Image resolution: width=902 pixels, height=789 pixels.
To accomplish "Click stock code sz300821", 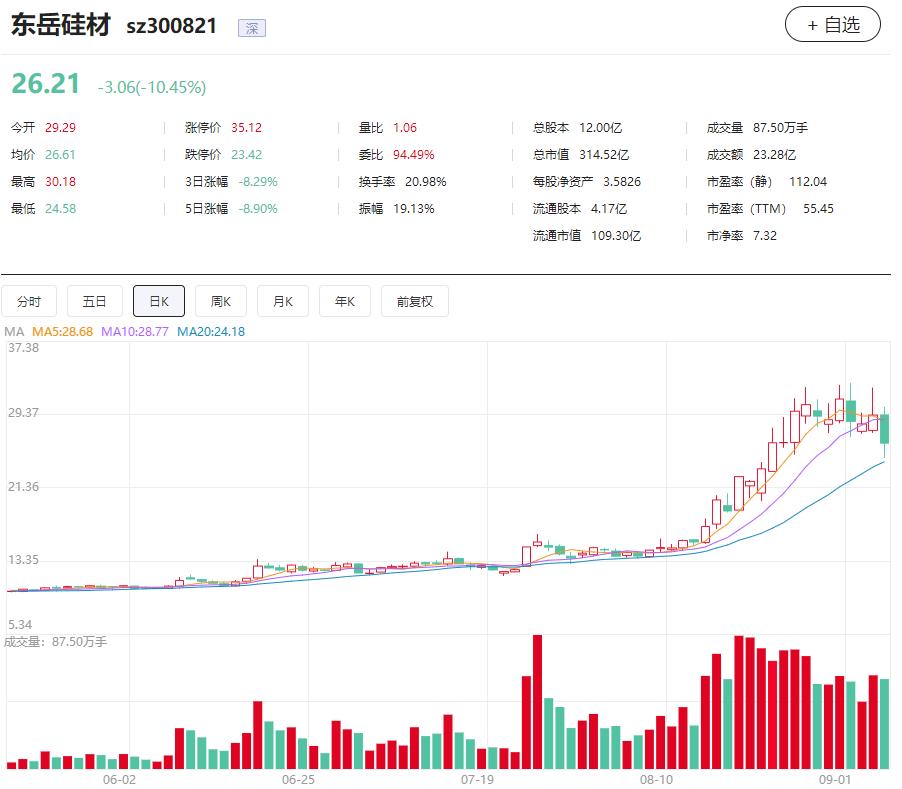I will coord(171,26).
